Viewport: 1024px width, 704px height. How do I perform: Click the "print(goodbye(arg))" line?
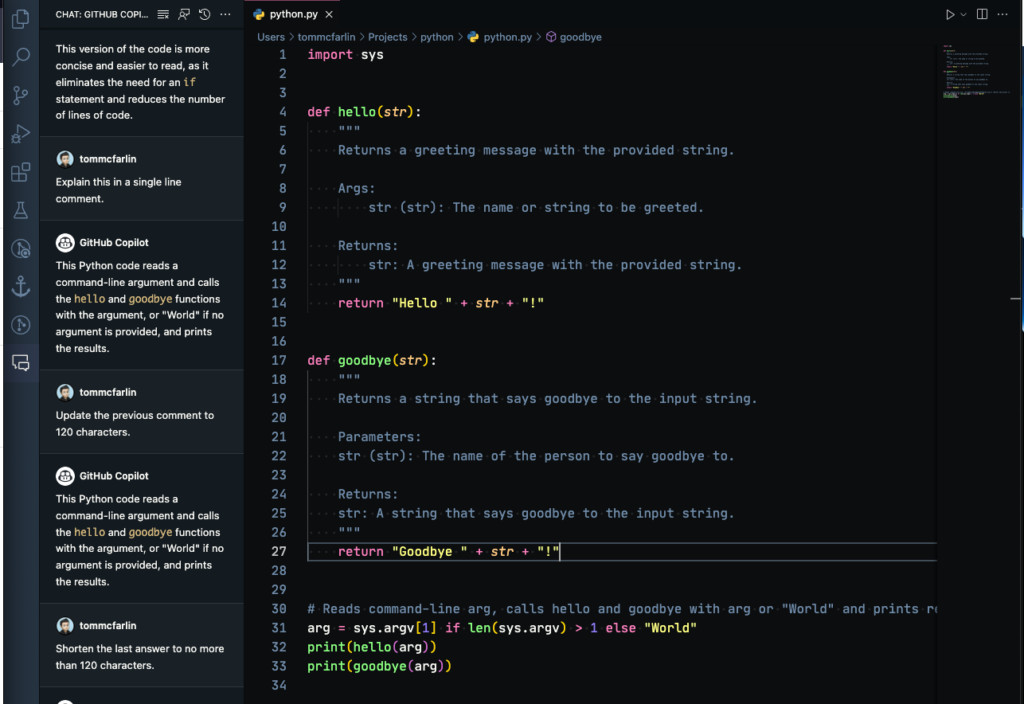click(379, 666)
